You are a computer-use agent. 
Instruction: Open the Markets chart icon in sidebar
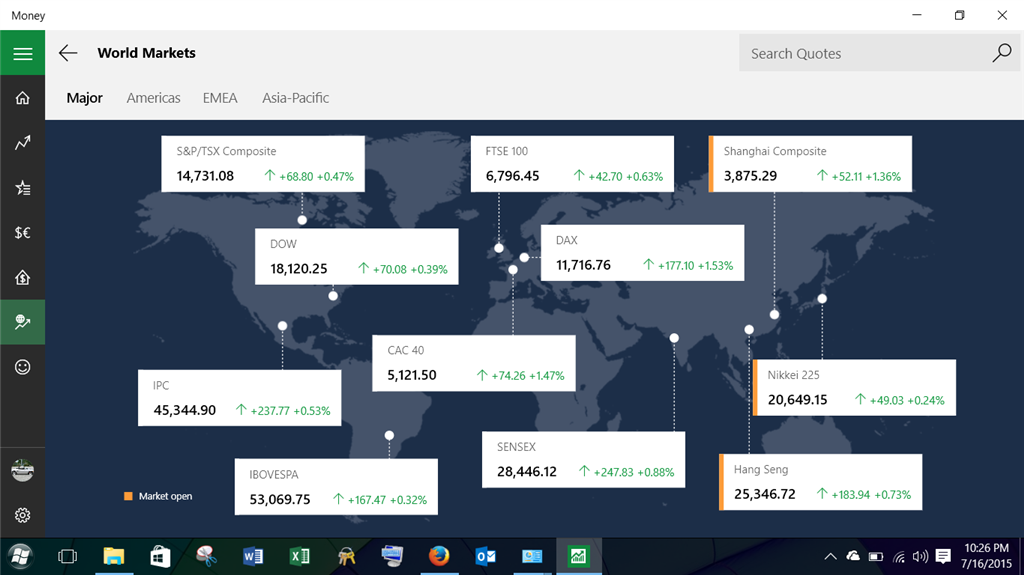22,142
